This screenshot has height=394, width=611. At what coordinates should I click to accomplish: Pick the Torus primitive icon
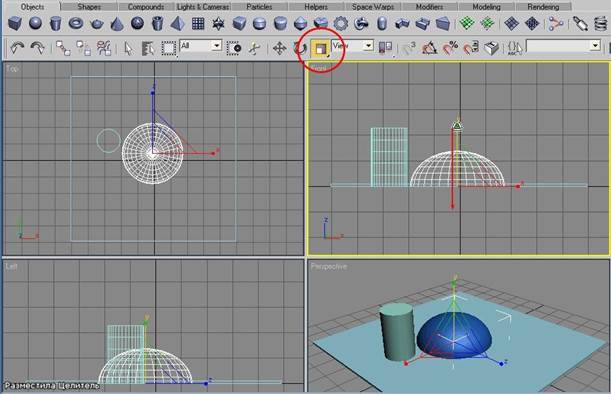[x=76, y=23]
